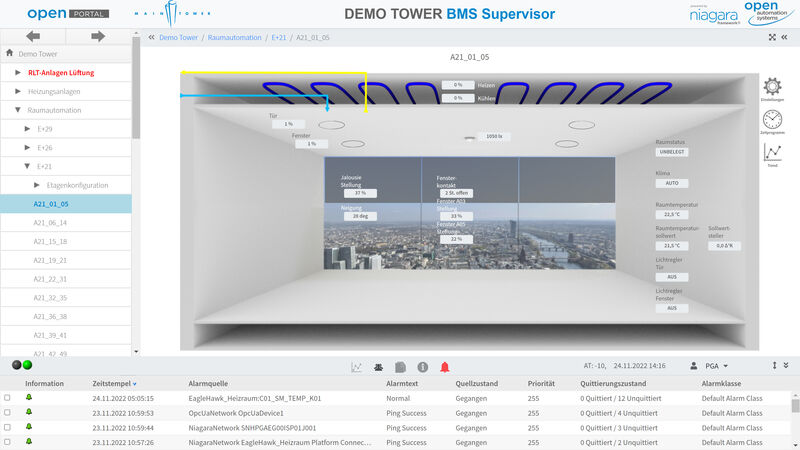Image resolution: width=800 pixels, height=450 pixels.
Task: Click the Demo Tower breadcrumb link
Action: (178, 37)
